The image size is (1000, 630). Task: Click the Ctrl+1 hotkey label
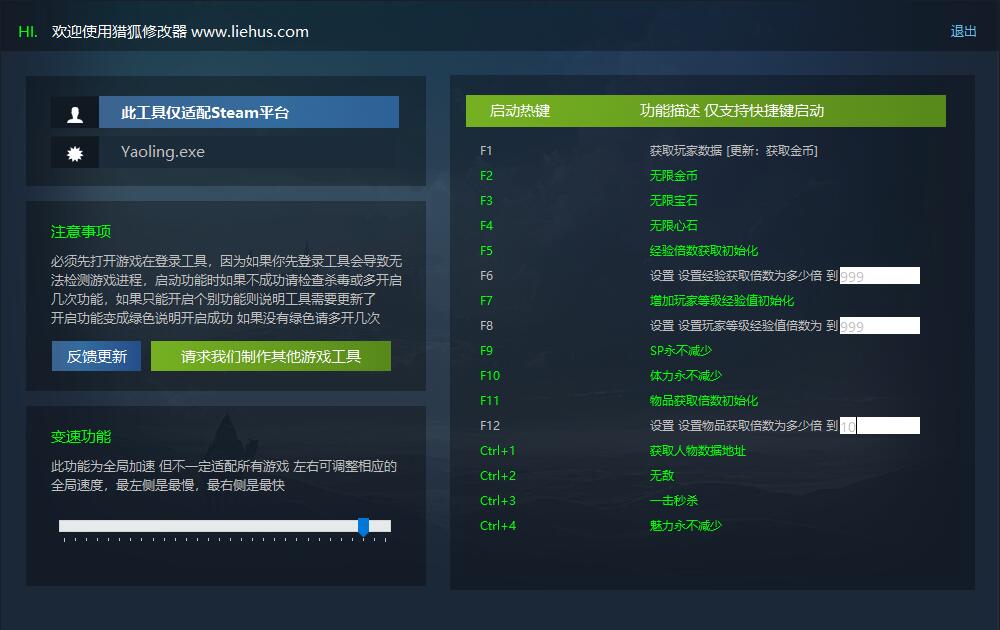tap(497, 450)
